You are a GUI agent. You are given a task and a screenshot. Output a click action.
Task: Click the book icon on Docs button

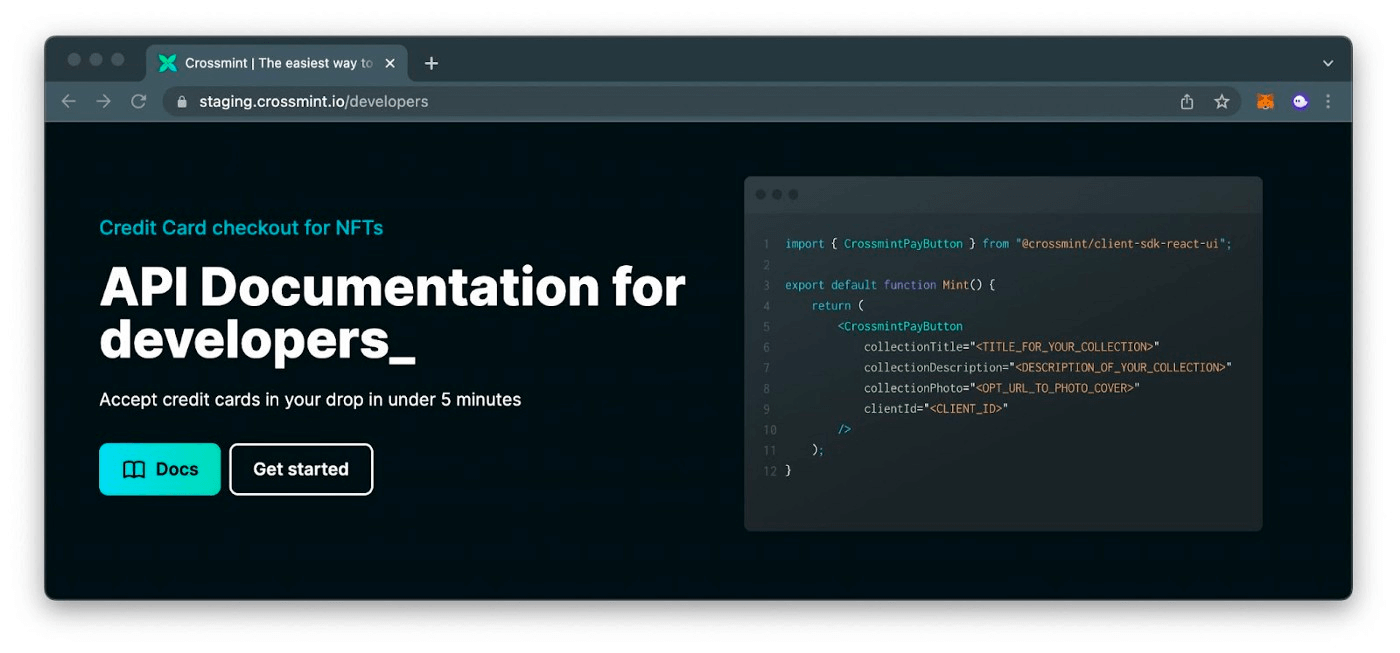coord(134,469)
